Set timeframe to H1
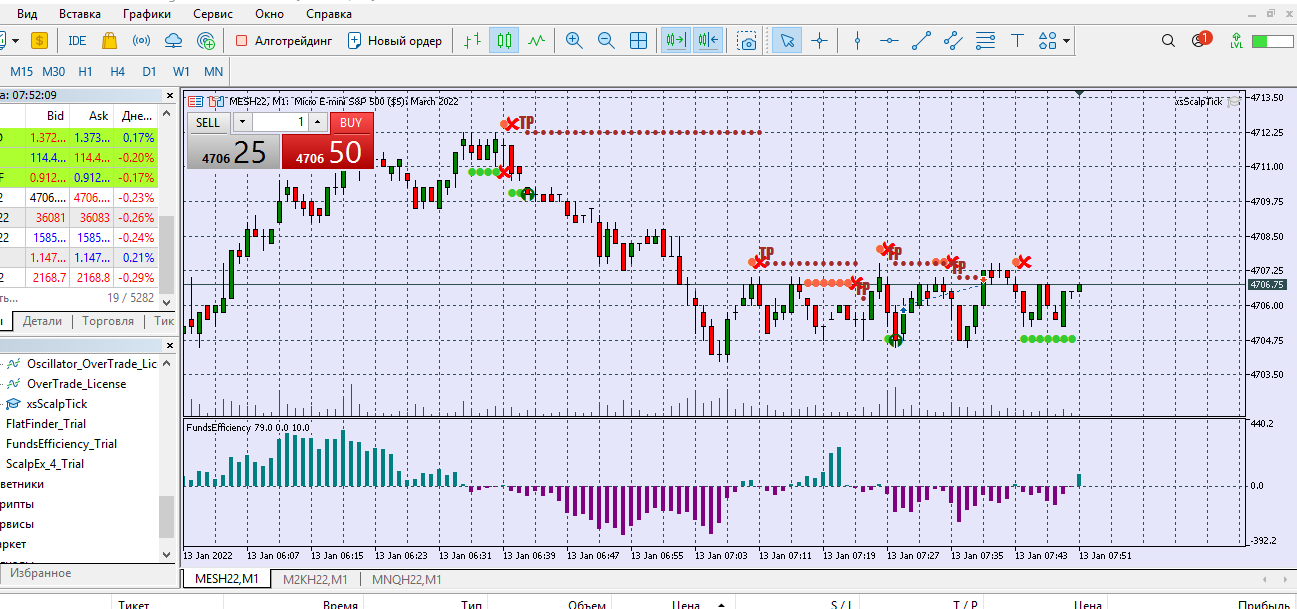 coord(85,72)
